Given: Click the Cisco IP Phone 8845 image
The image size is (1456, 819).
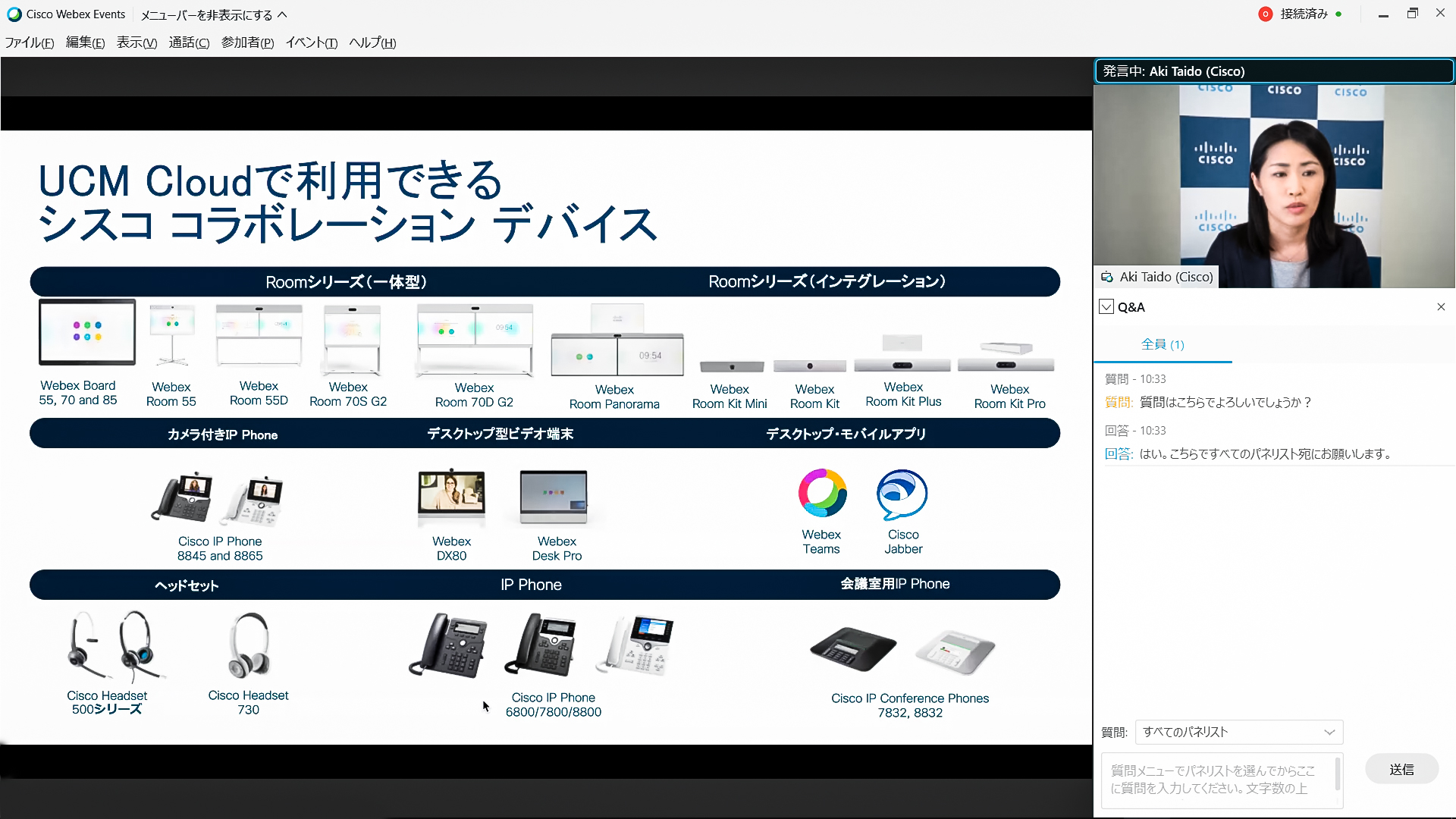Looking at the screenshot, I should click(182, 498).
